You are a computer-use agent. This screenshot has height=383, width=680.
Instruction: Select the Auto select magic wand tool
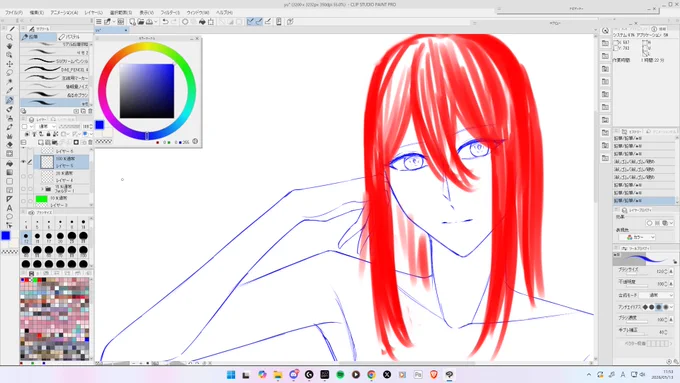pyautogui.click(x=9, y=82)
